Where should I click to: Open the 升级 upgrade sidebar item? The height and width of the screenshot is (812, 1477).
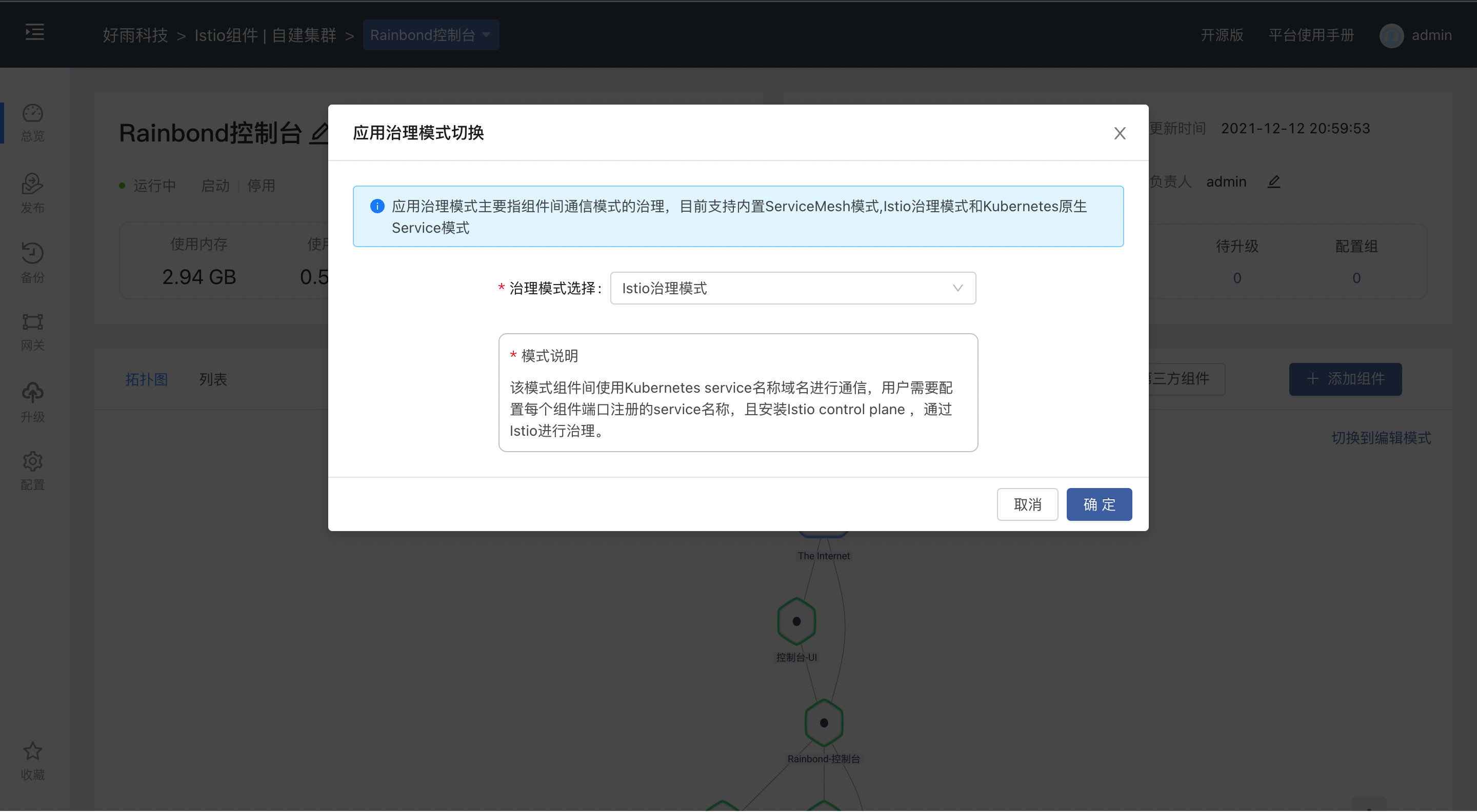33,403
